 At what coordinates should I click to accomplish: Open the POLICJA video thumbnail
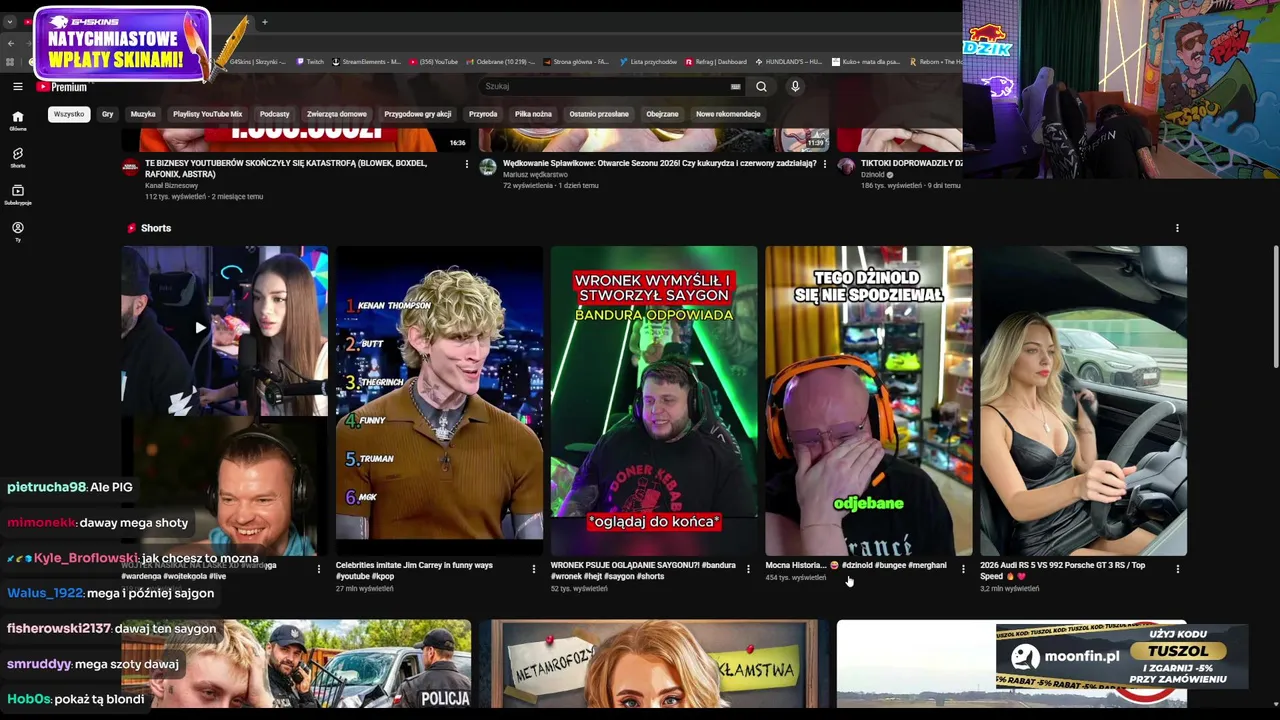click(296, 664)
